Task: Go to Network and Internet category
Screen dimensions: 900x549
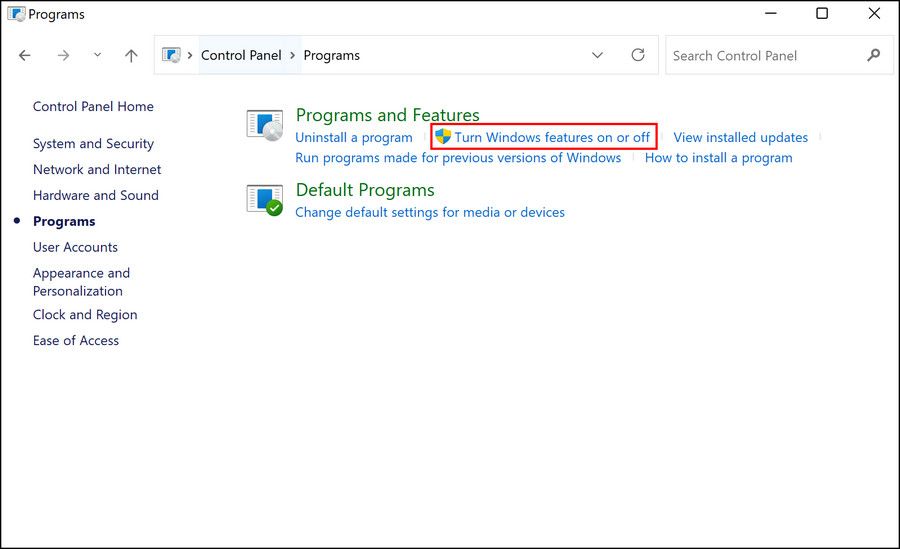Action: [x=97, y=170]
